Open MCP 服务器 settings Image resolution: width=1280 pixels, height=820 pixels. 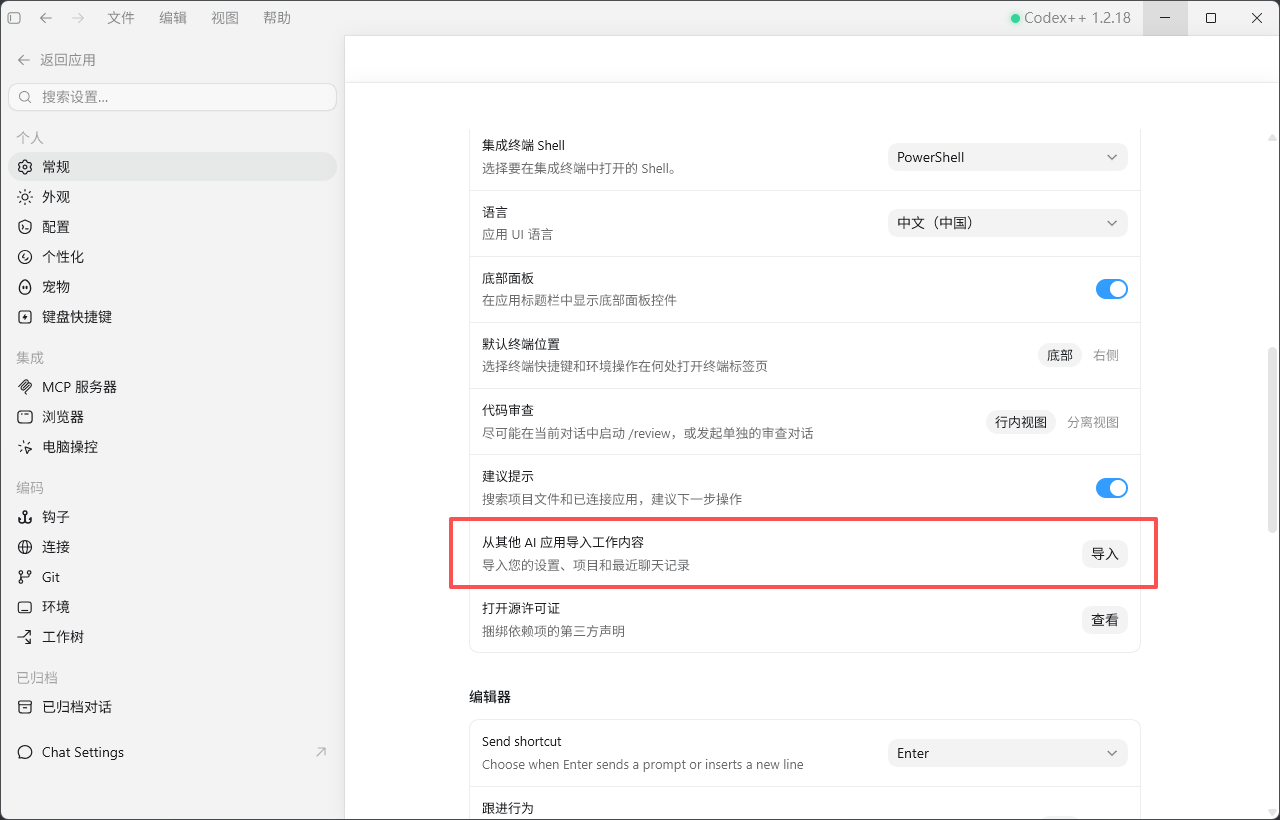point(172,387)
